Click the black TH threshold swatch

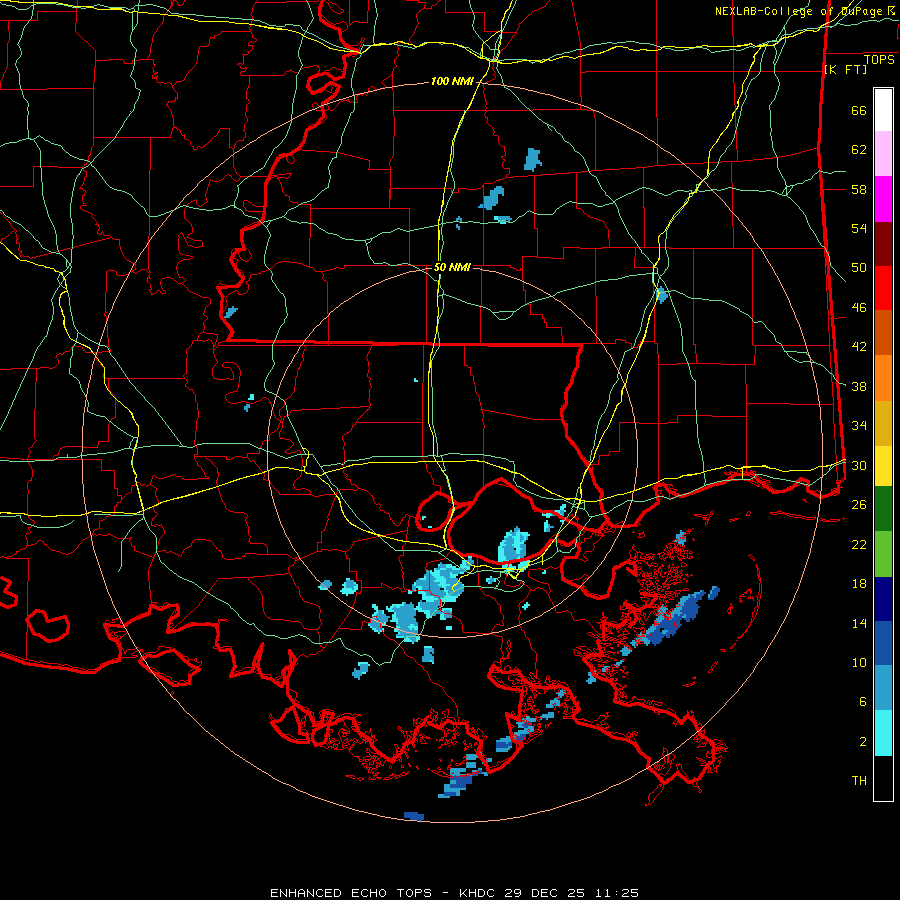tap(883, 778)
